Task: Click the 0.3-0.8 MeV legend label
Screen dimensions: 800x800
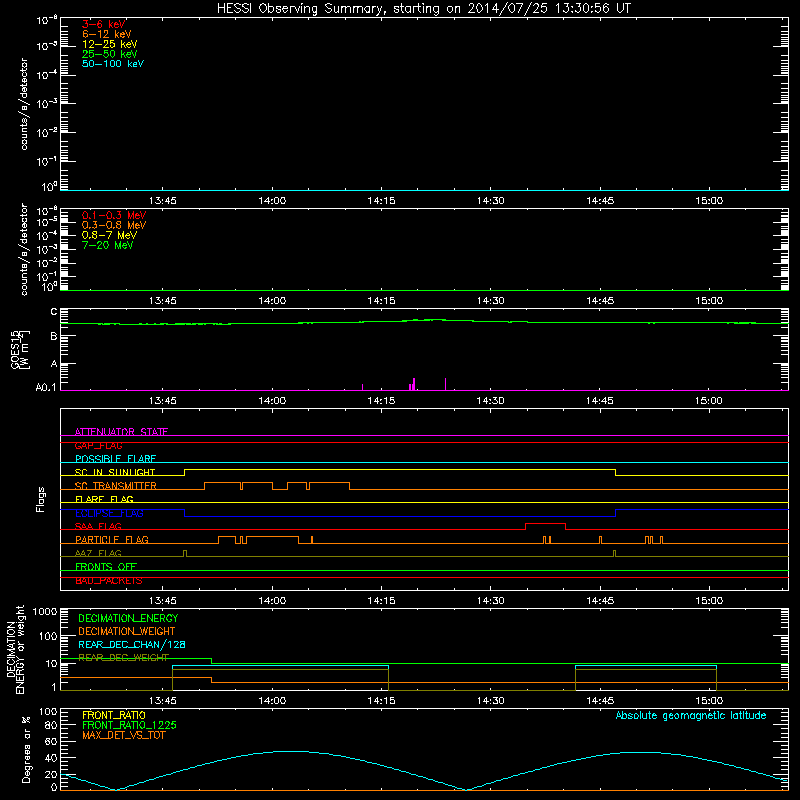Action: pos(114,225)
